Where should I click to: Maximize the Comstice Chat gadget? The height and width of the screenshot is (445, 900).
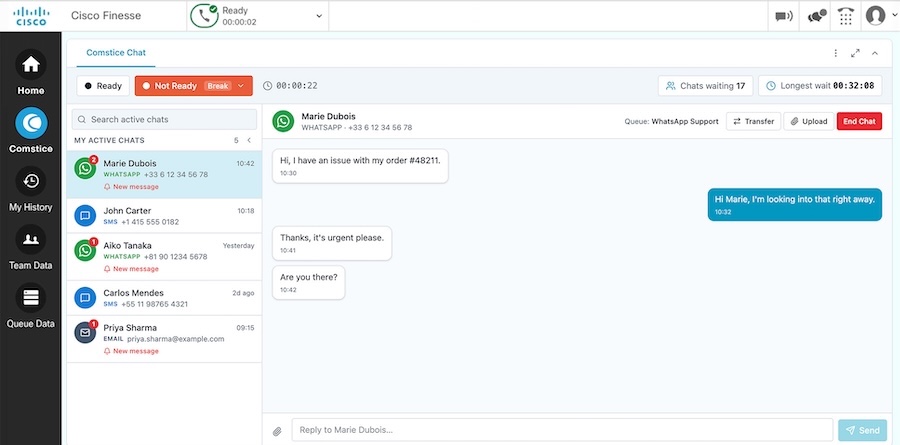click(x=855, y=53)
